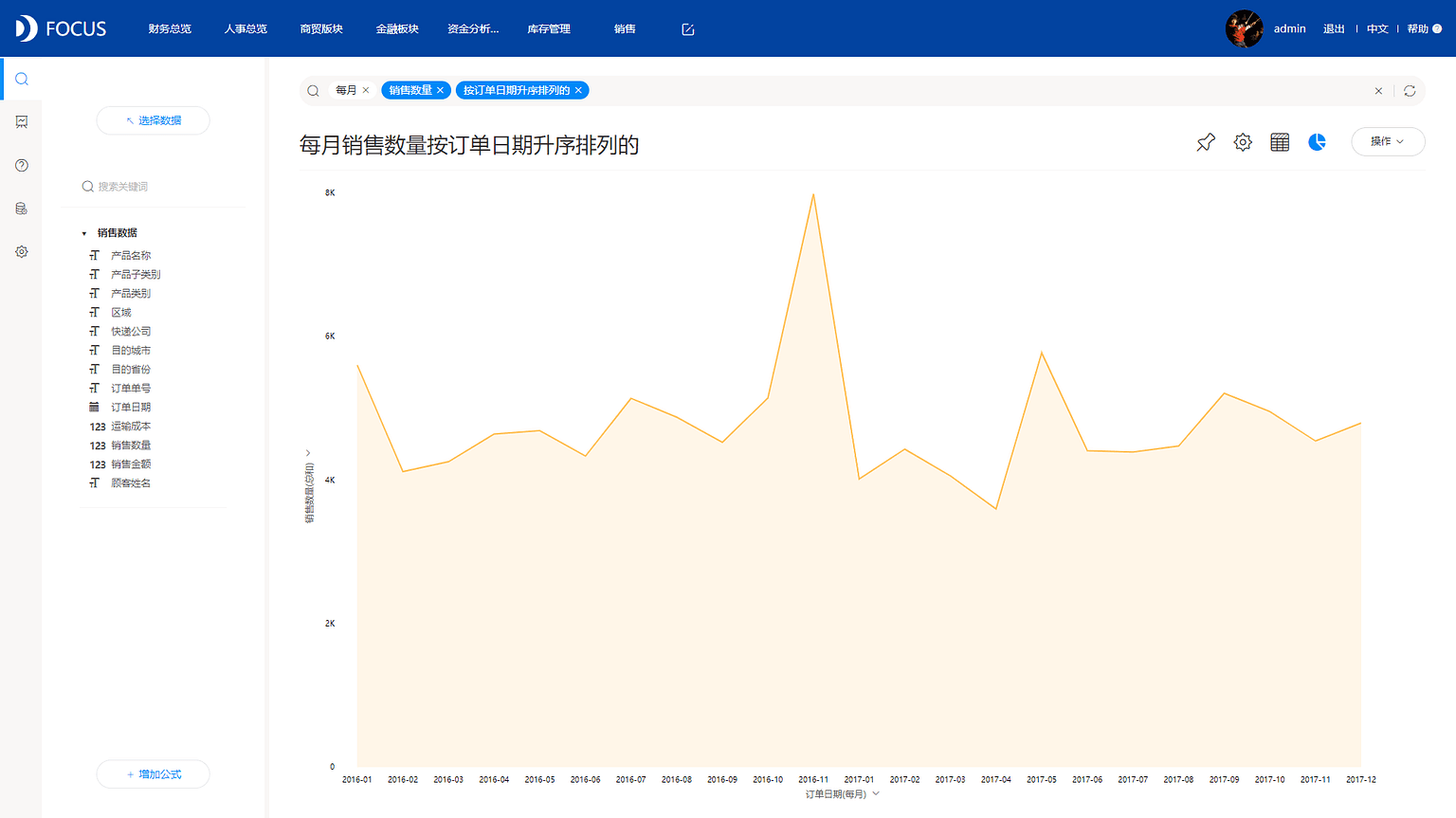This screenshot has height=818, width=1456.
Task: Remove the 按订单日期升序排列的 search tag
Action: 578,90
